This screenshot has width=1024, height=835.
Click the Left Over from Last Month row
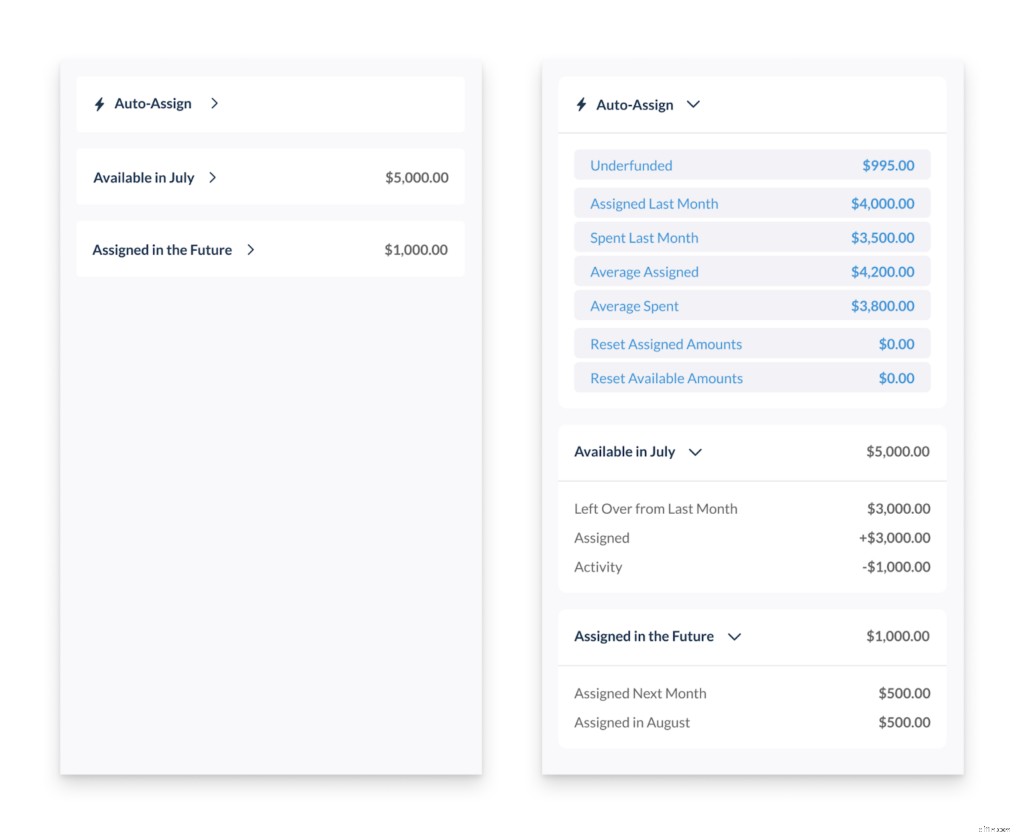pyautogui.click(x=752, y=508)
